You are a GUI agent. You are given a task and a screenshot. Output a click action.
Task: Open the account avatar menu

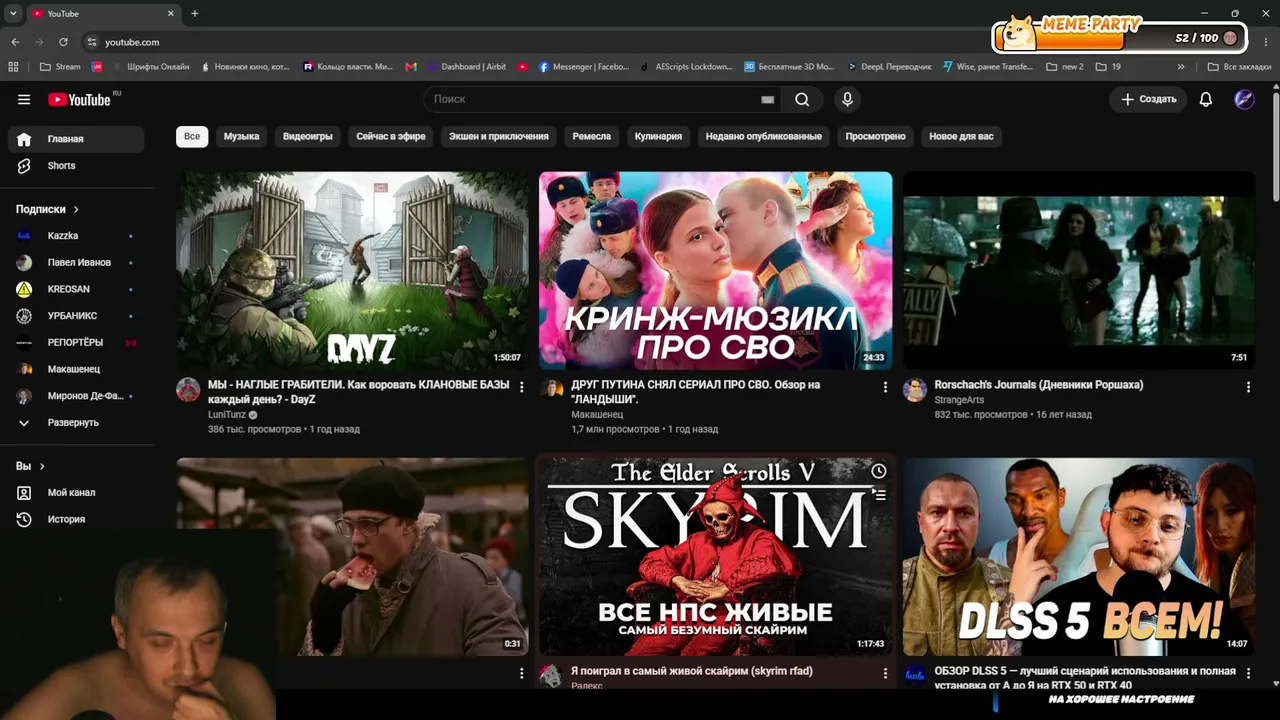(1244, 99)
